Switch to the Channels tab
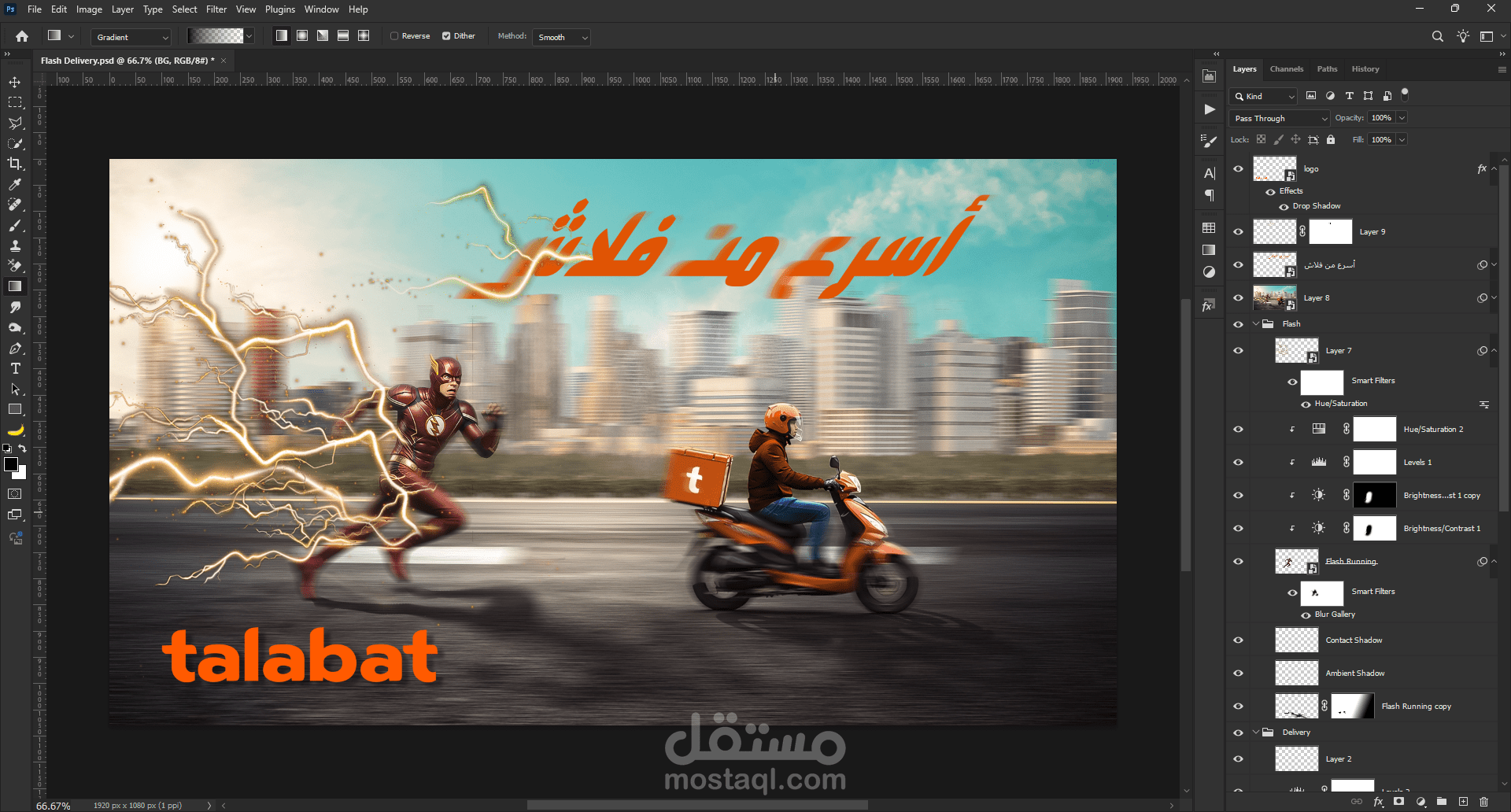Image resolution: width=1511 pixels, height=812 pixels. tap(1287, 69)
